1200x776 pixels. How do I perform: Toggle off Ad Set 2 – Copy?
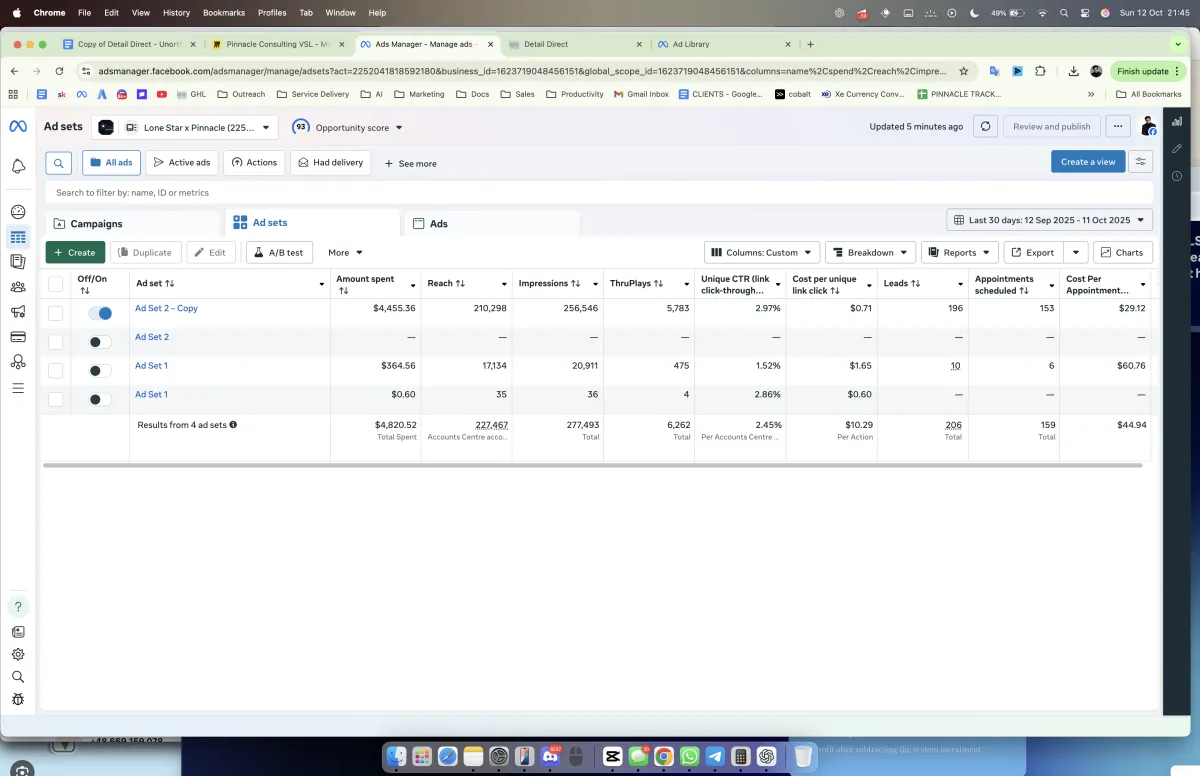point(99,313)
